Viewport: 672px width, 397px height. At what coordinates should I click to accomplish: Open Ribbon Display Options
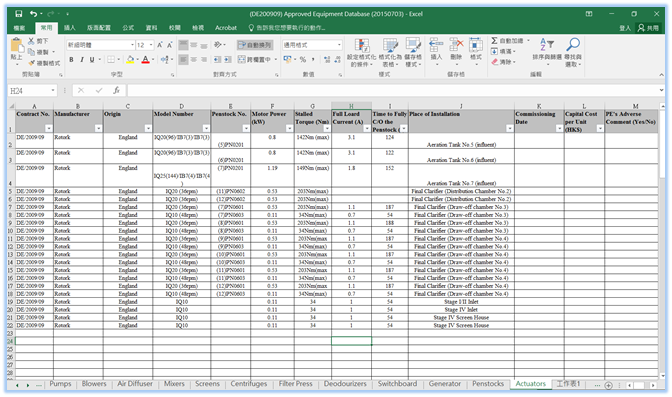(x=589, y=14)
